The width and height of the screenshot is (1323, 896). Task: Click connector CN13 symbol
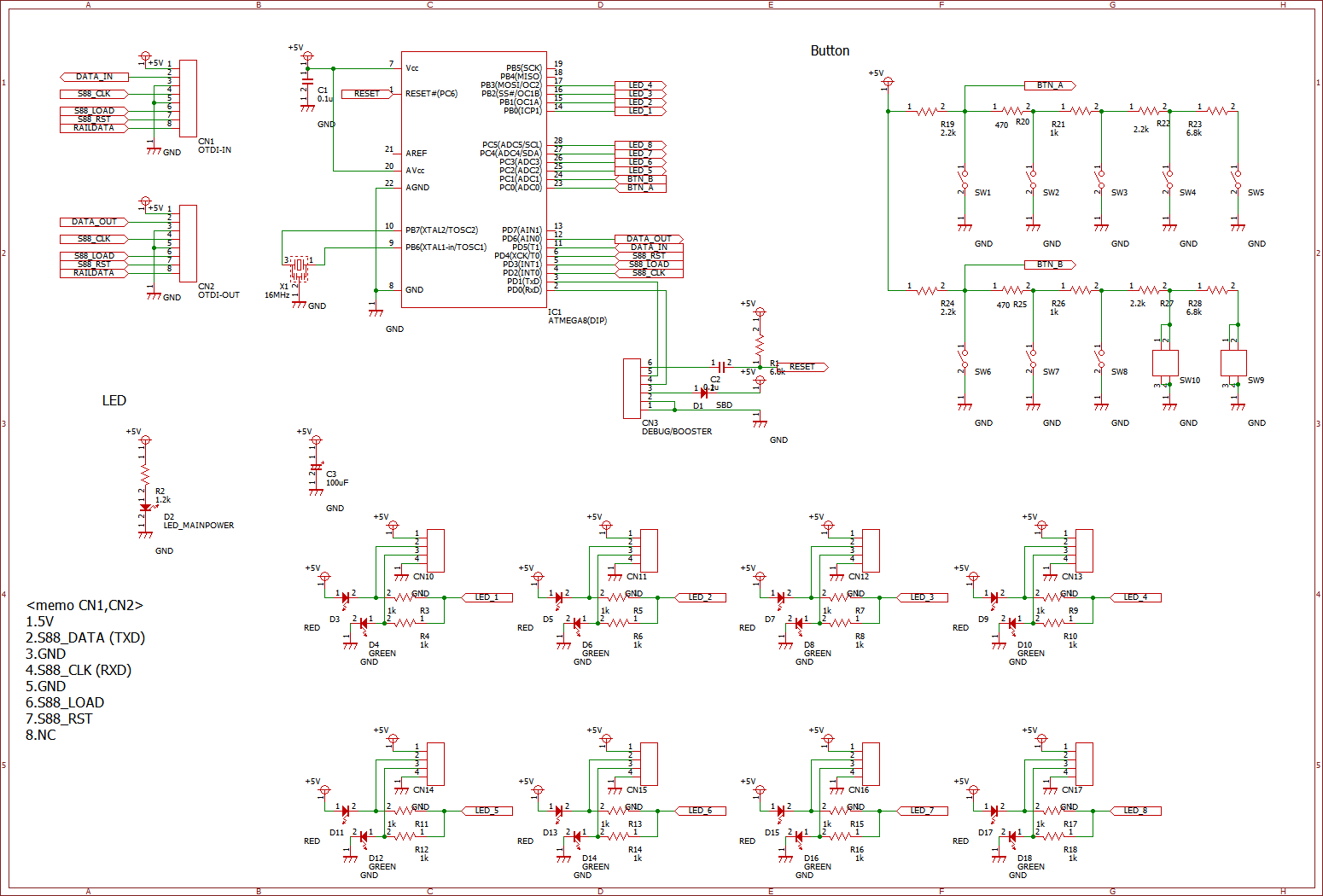1084,550
